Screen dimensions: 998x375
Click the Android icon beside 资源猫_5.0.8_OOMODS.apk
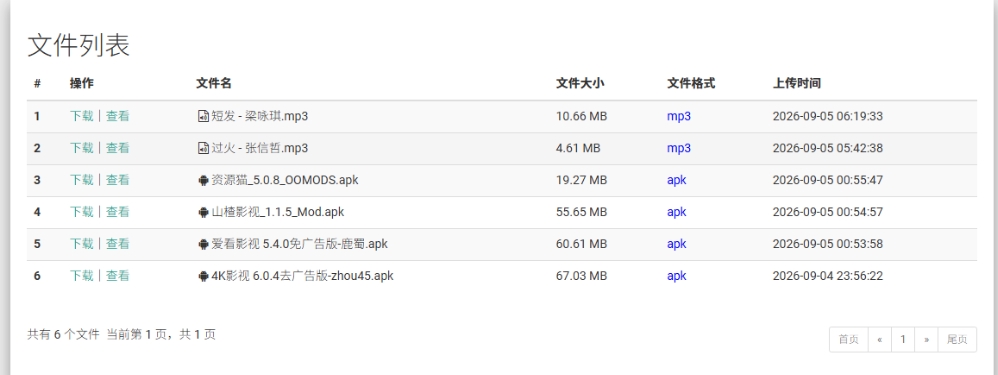(x=203, y=180)
